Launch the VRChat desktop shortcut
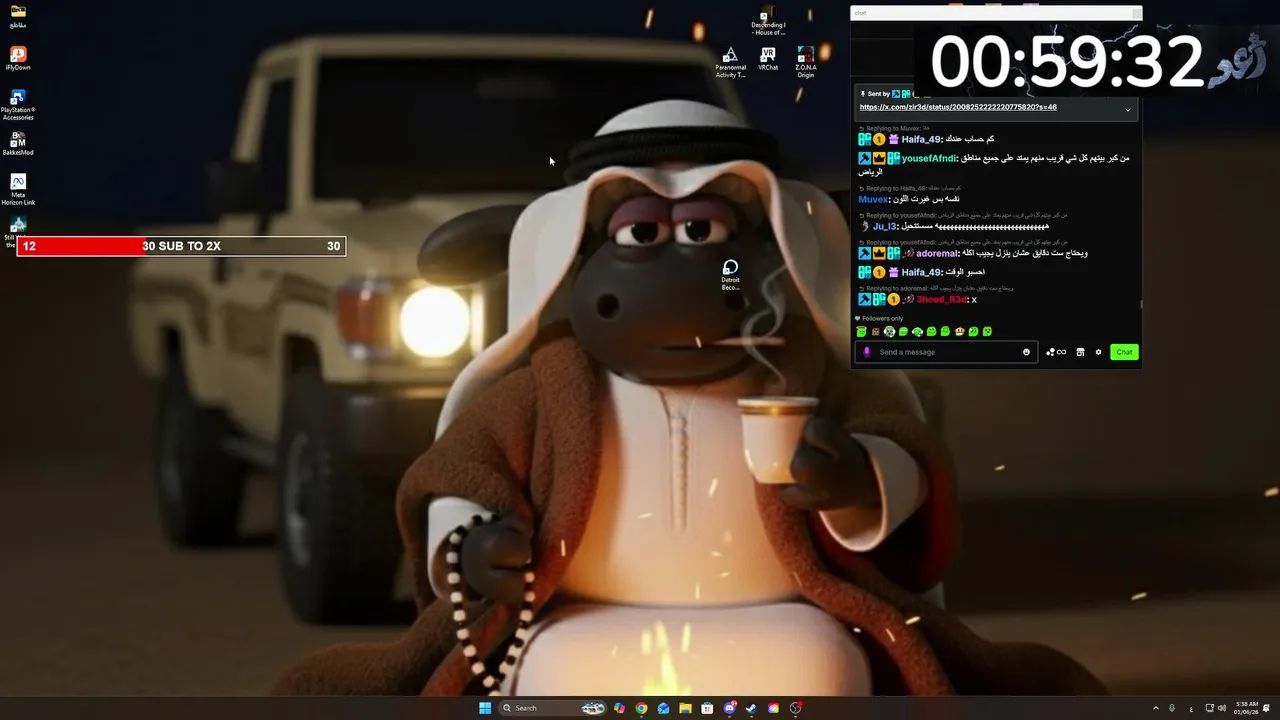 click(x=768, y=59)
